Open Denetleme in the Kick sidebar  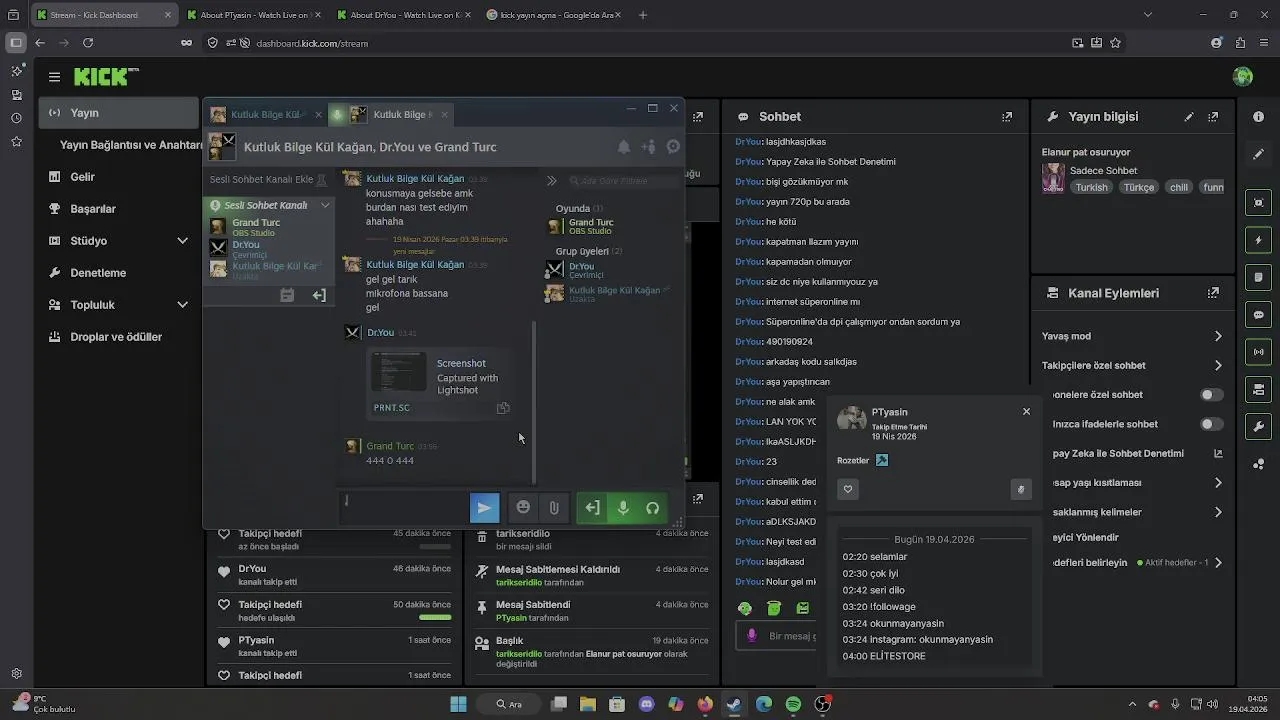(120, 273)
